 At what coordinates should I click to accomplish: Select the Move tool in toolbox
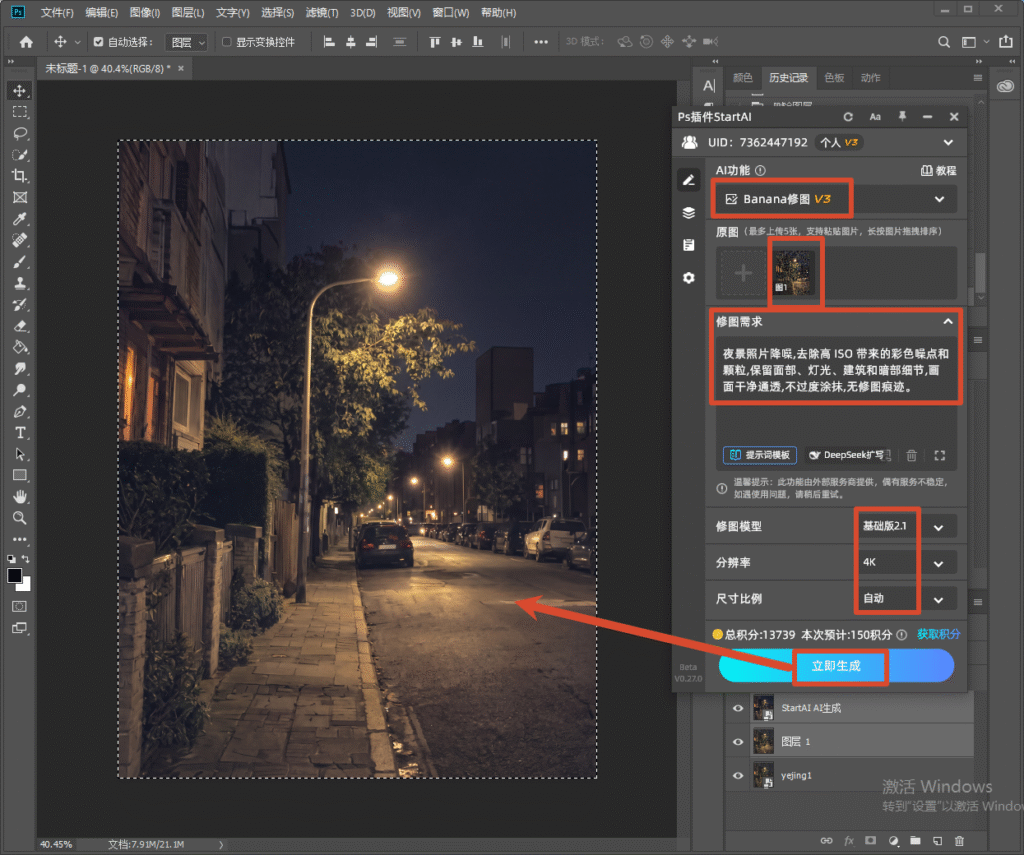coord(20,90)
